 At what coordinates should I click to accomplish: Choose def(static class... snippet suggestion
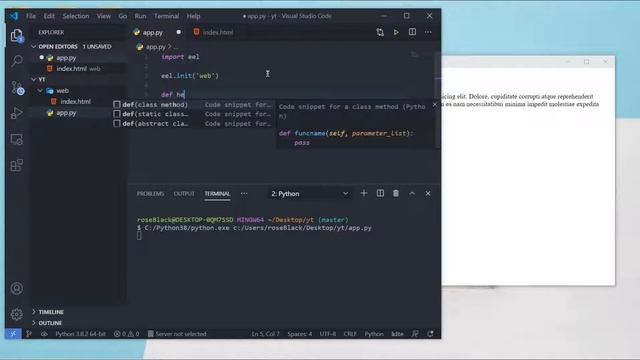point(193,114)
